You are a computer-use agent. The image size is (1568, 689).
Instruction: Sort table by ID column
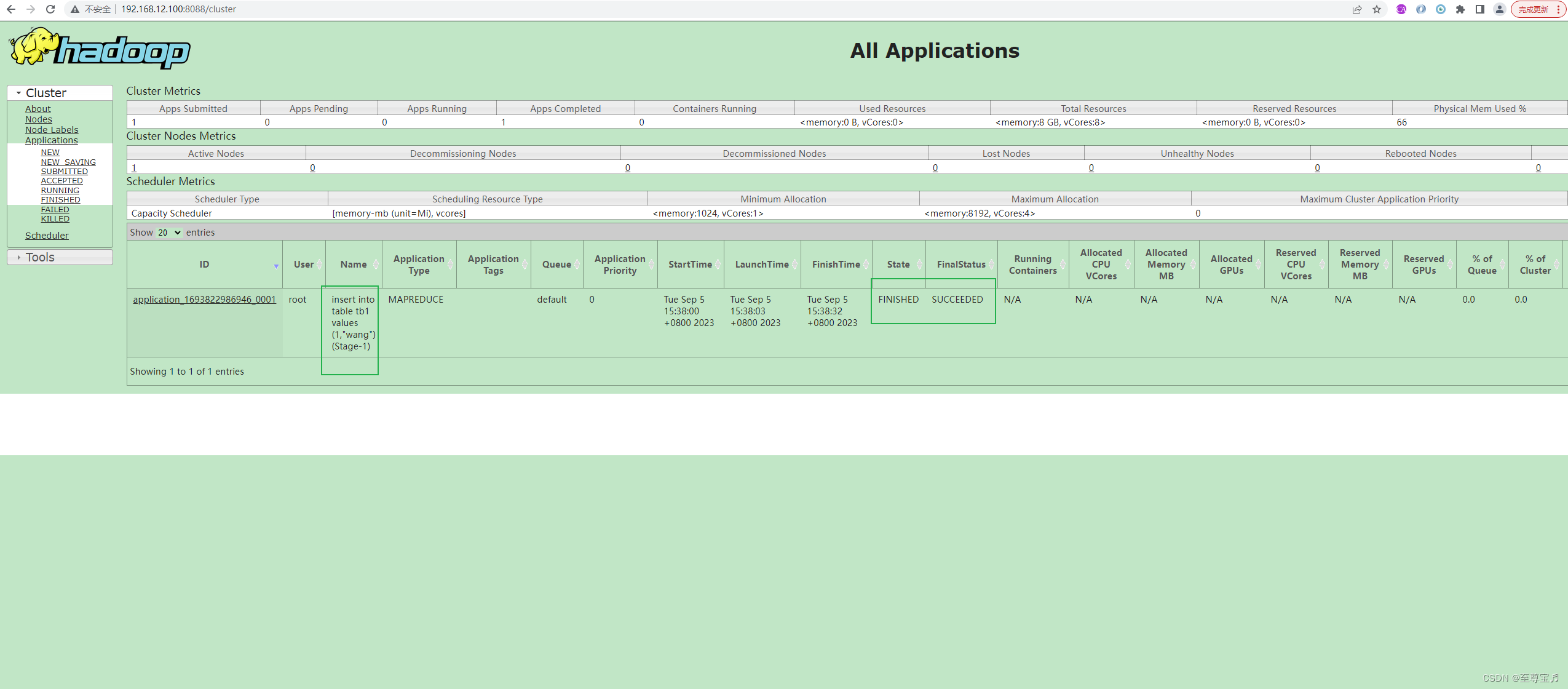204,265
